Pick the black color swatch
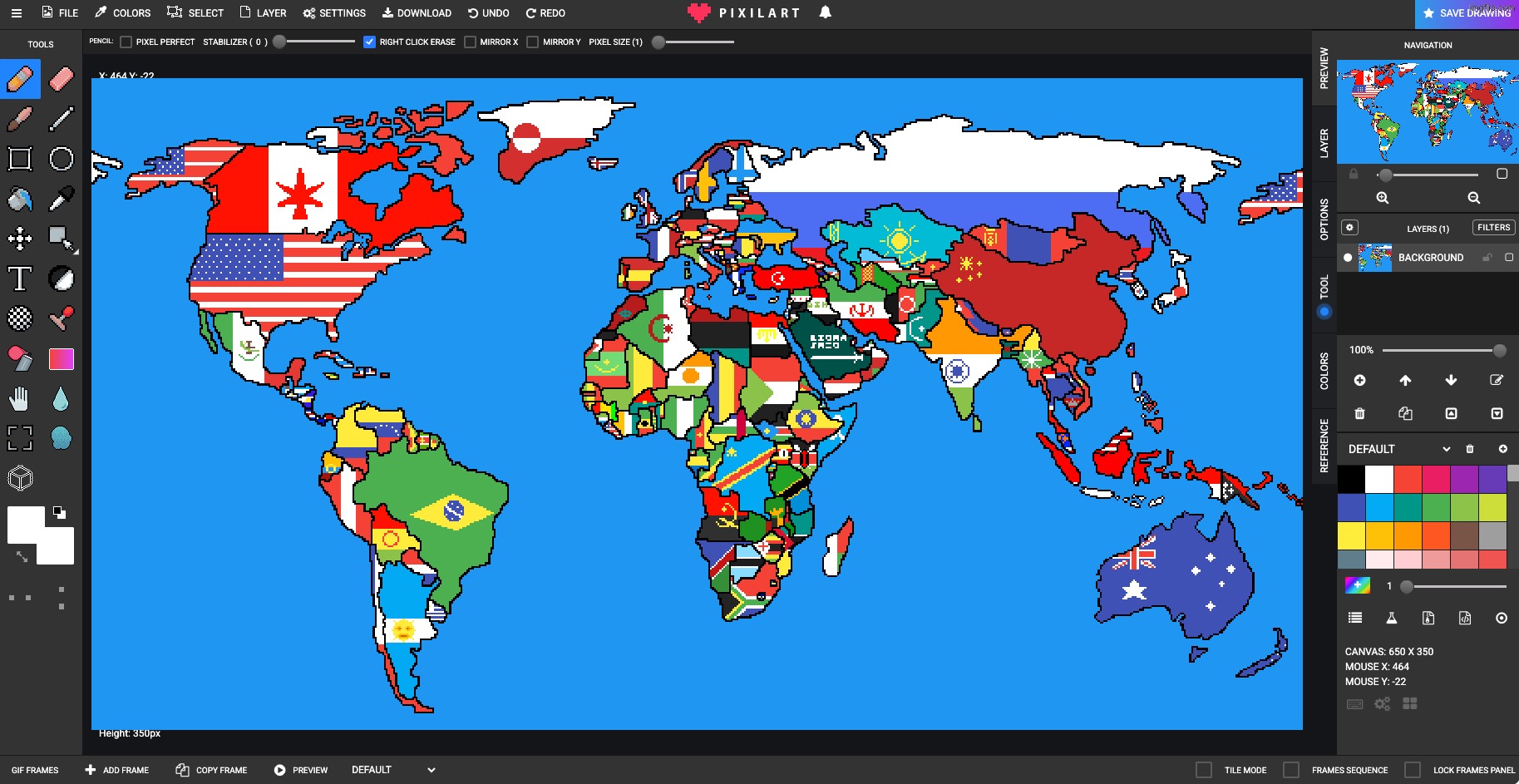 point(1351,479)
